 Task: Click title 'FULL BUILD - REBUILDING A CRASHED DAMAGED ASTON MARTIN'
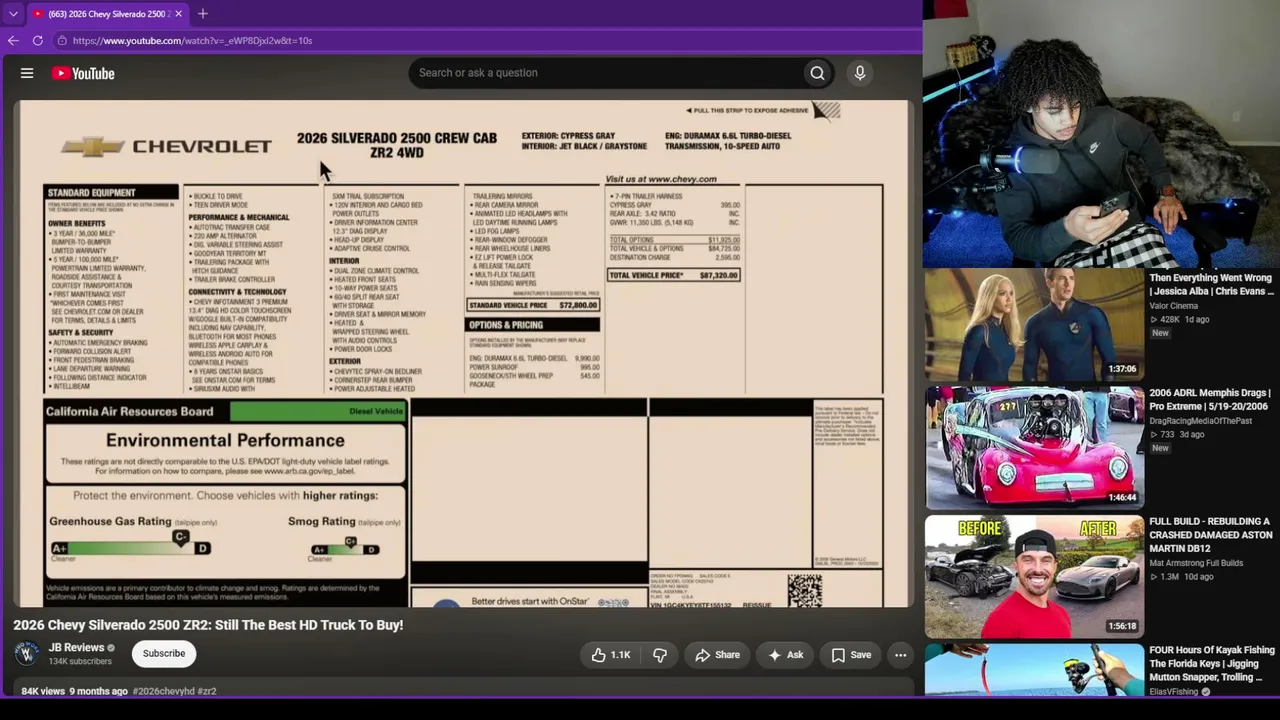pyautogui.click(x=1211, y=535)
